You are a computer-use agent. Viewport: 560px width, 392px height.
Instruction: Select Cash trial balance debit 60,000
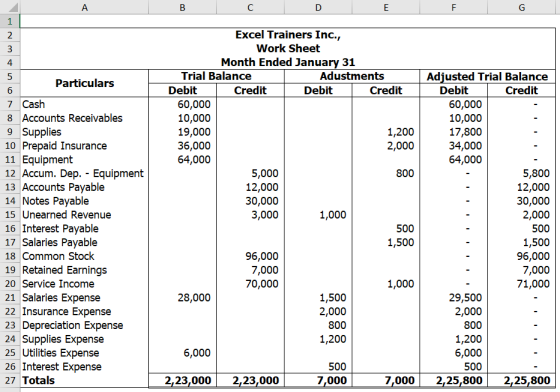(182, 104)
